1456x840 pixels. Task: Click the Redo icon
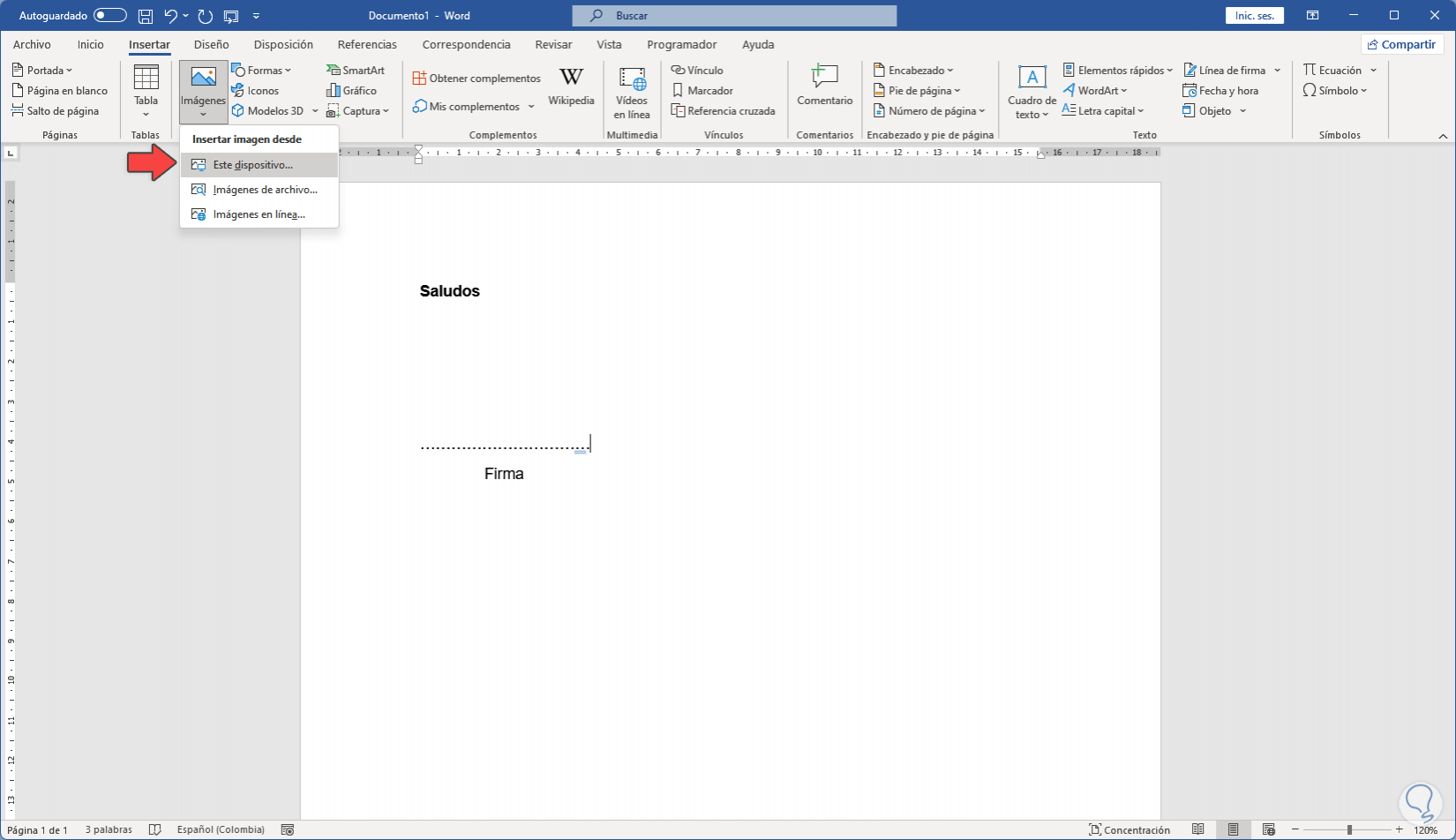click(x=206, y=16)
